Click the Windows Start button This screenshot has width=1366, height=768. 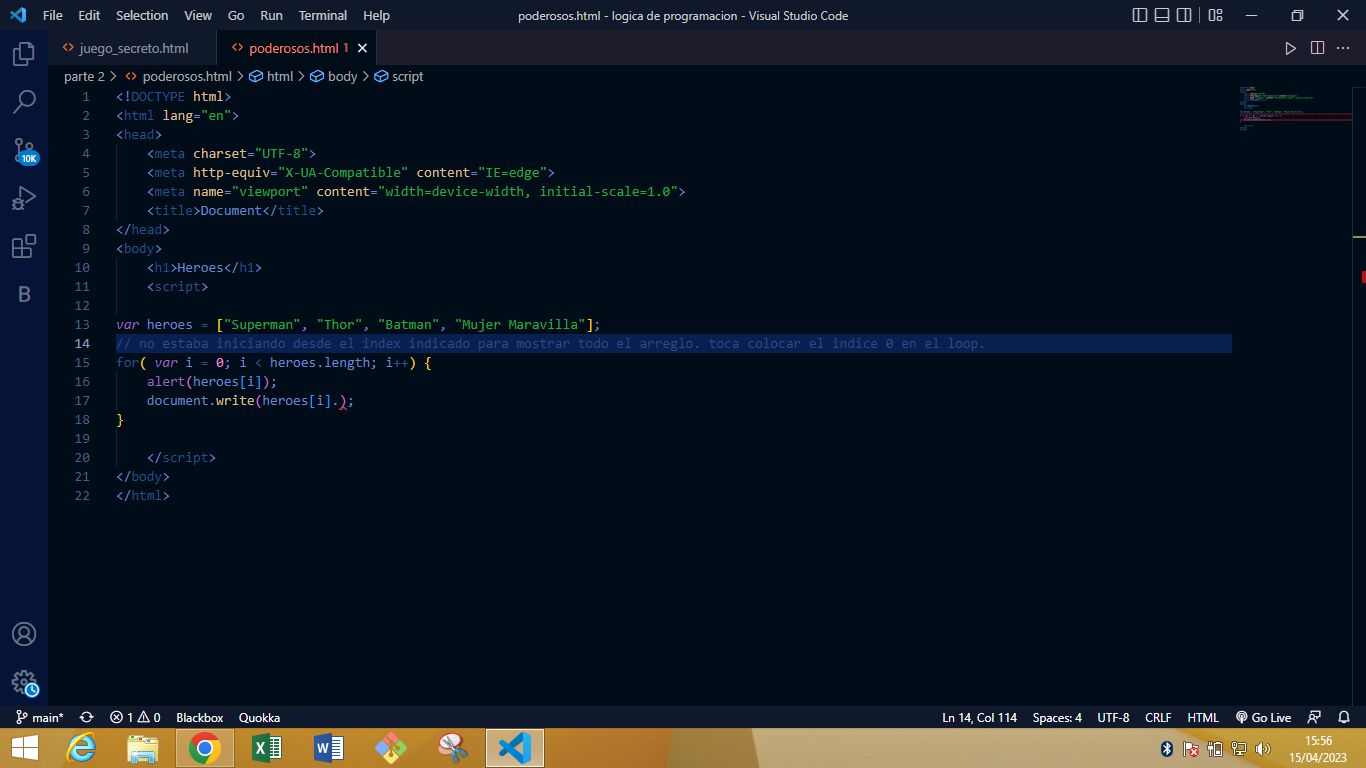click(24, 748)
